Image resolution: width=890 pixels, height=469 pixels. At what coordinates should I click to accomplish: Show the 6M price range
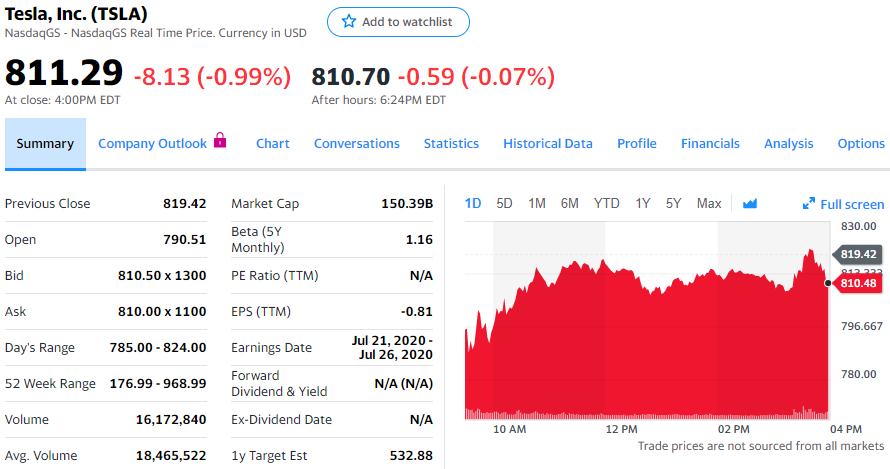click(570, 203)
